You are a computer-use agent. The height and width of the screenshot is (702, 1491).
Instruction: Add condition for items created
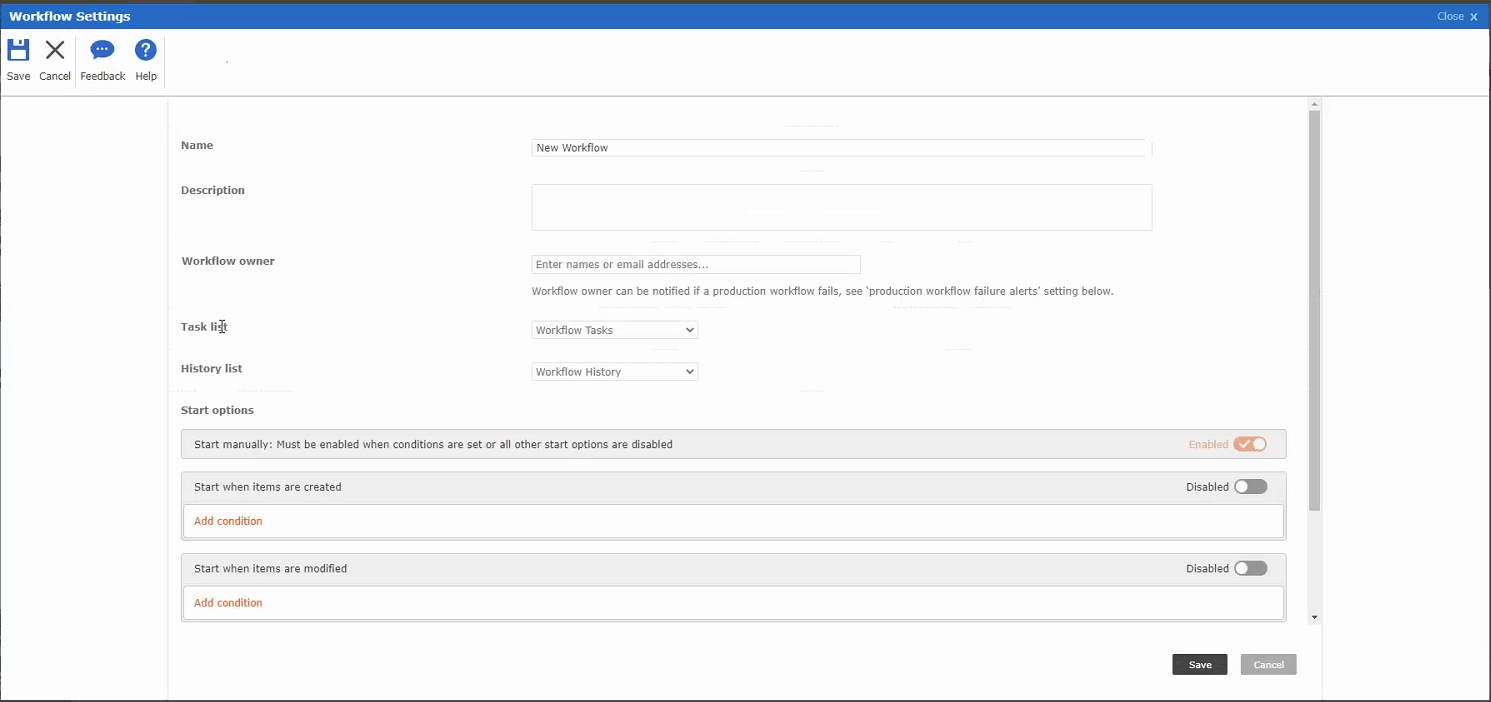[x=228, y=521]
